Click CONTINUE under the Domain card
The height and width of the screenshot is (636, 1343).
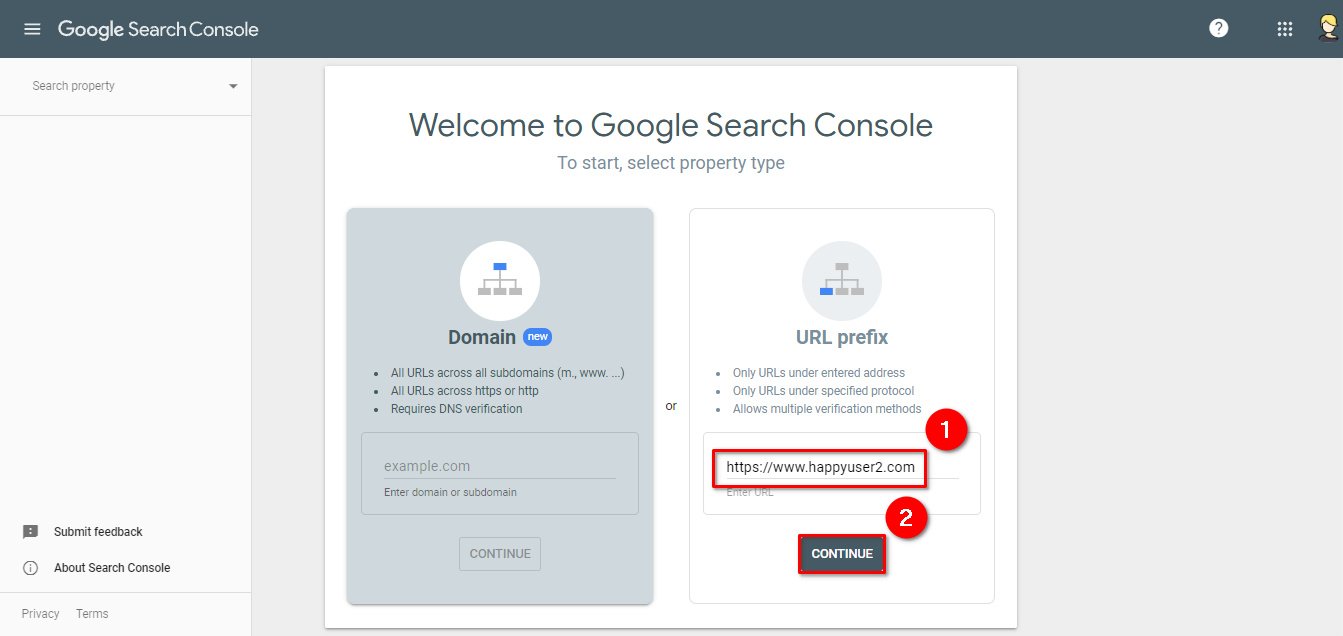coord(500,554)
